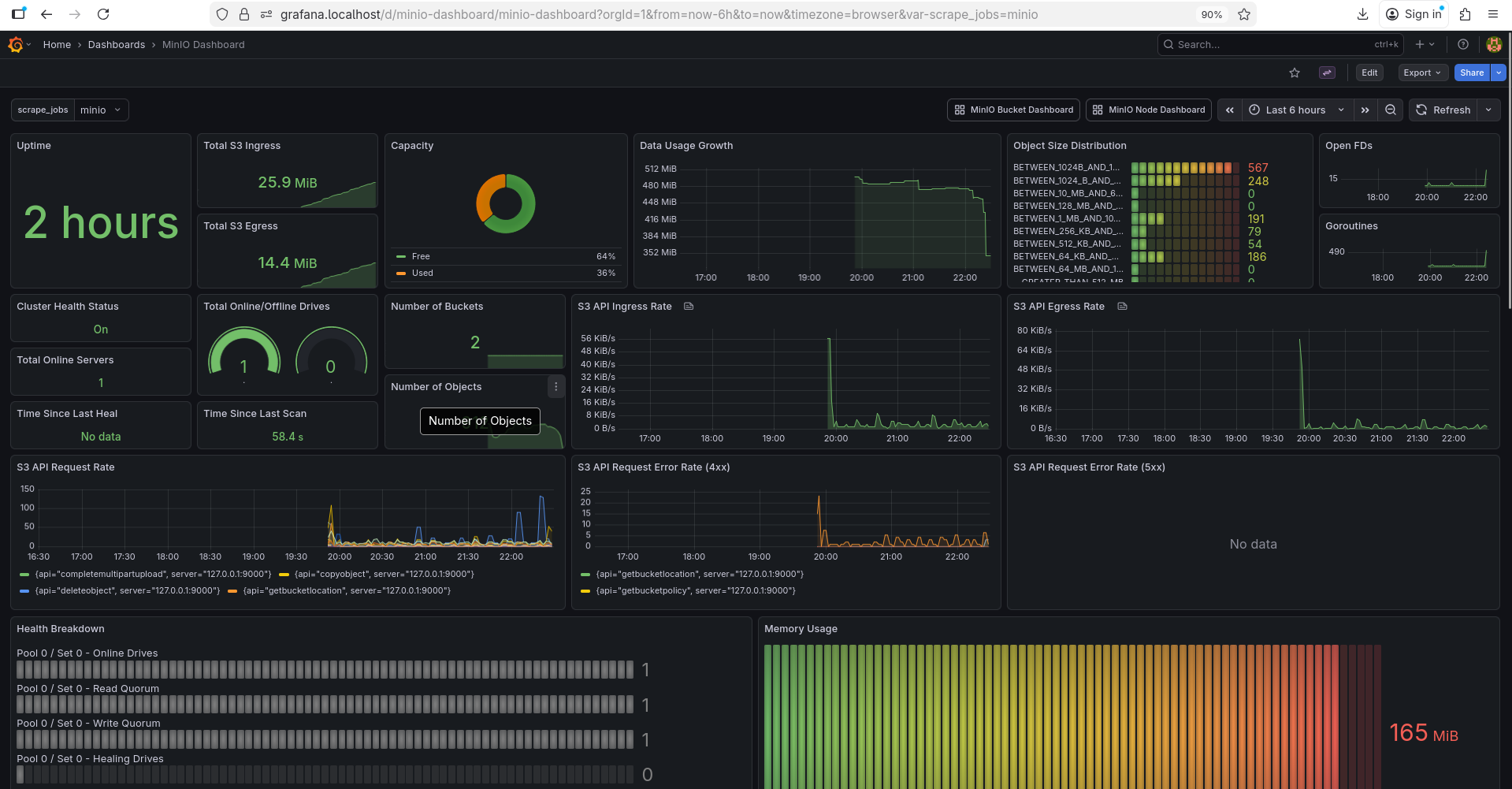Bookmark this page with the address bar star

(1244, 14)
